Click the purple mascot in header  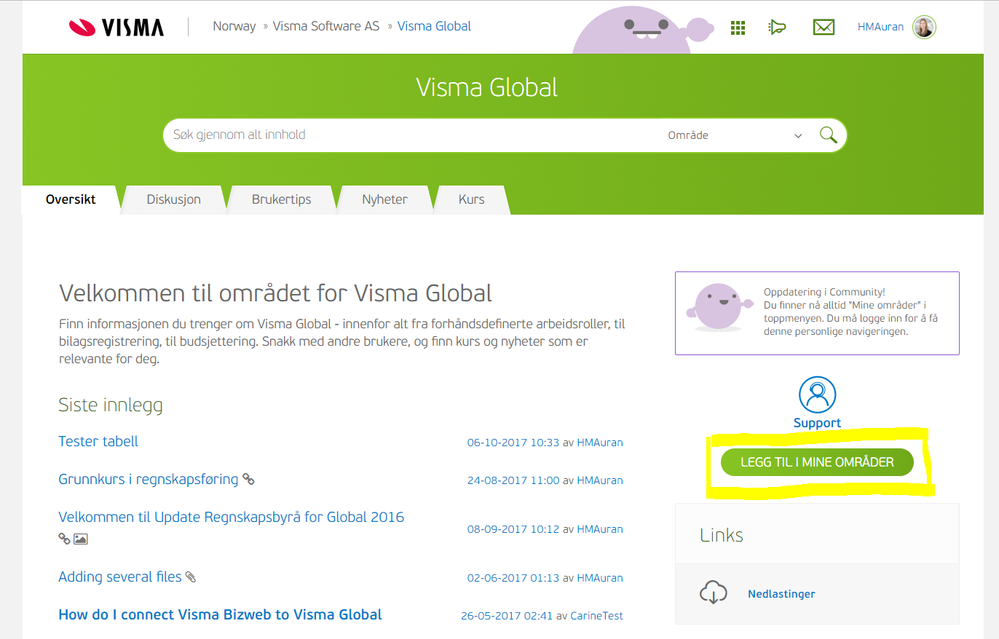[x=642, y=30]
